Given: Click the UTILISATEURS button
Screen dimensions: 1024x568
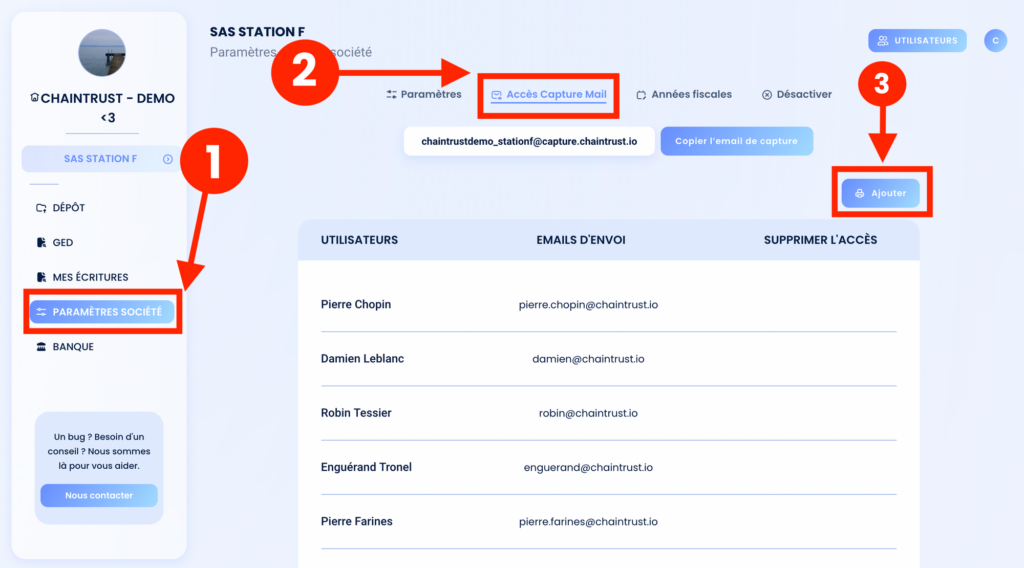Looking at the screenshot, I should [917, 40].
